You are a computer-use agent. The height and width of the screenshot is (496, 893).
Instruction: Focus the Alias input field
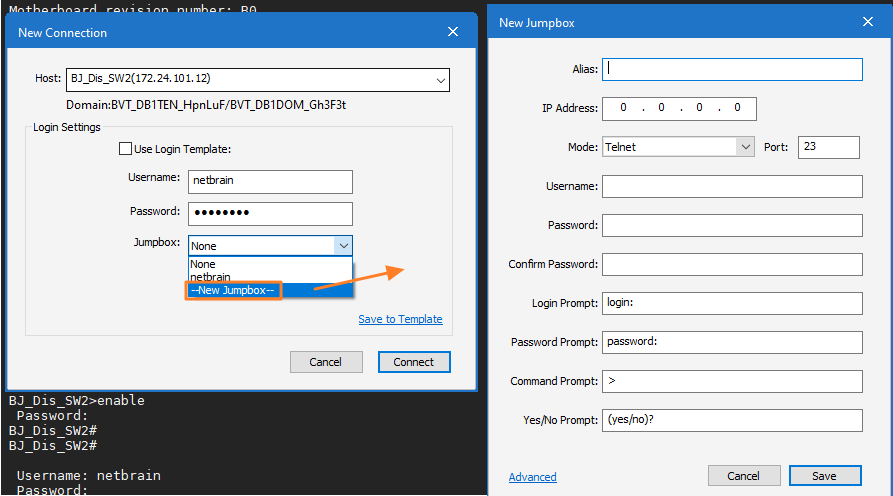coord(732,69)
